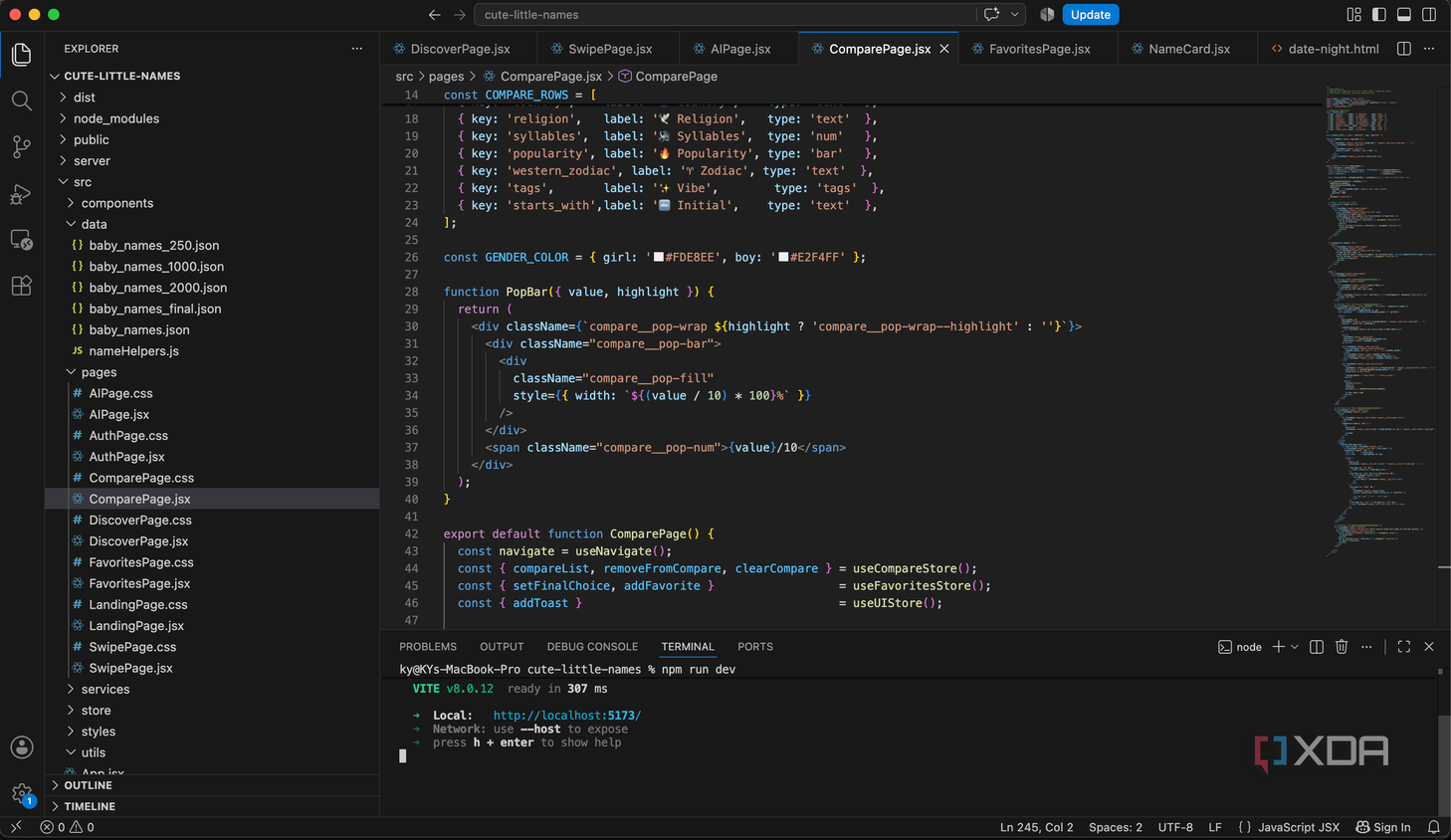Open the Search view icon
This screenshot has height=840, width=1451.
point(21,101)
